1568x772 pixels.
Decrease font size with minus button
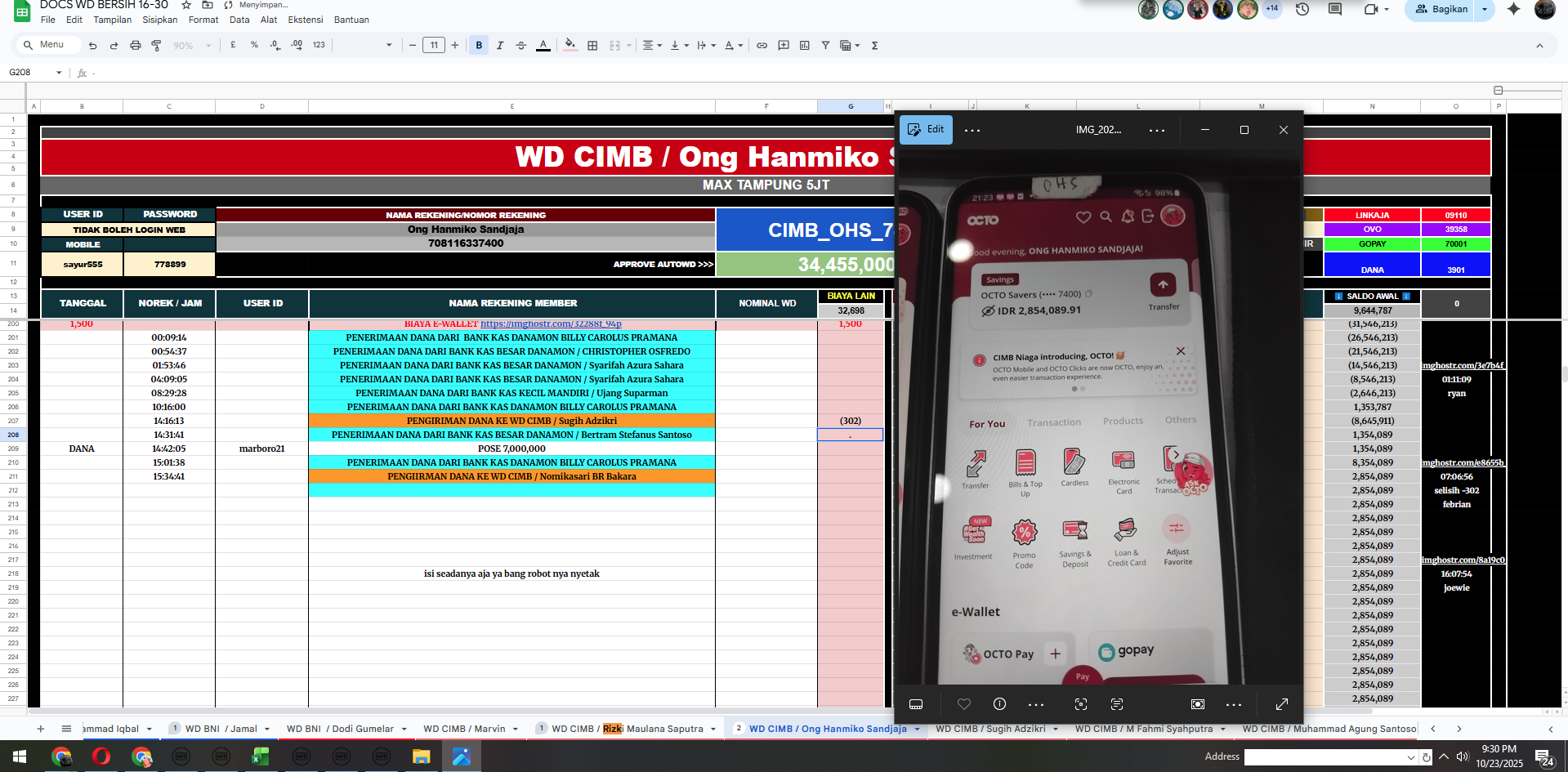(413, 46)
